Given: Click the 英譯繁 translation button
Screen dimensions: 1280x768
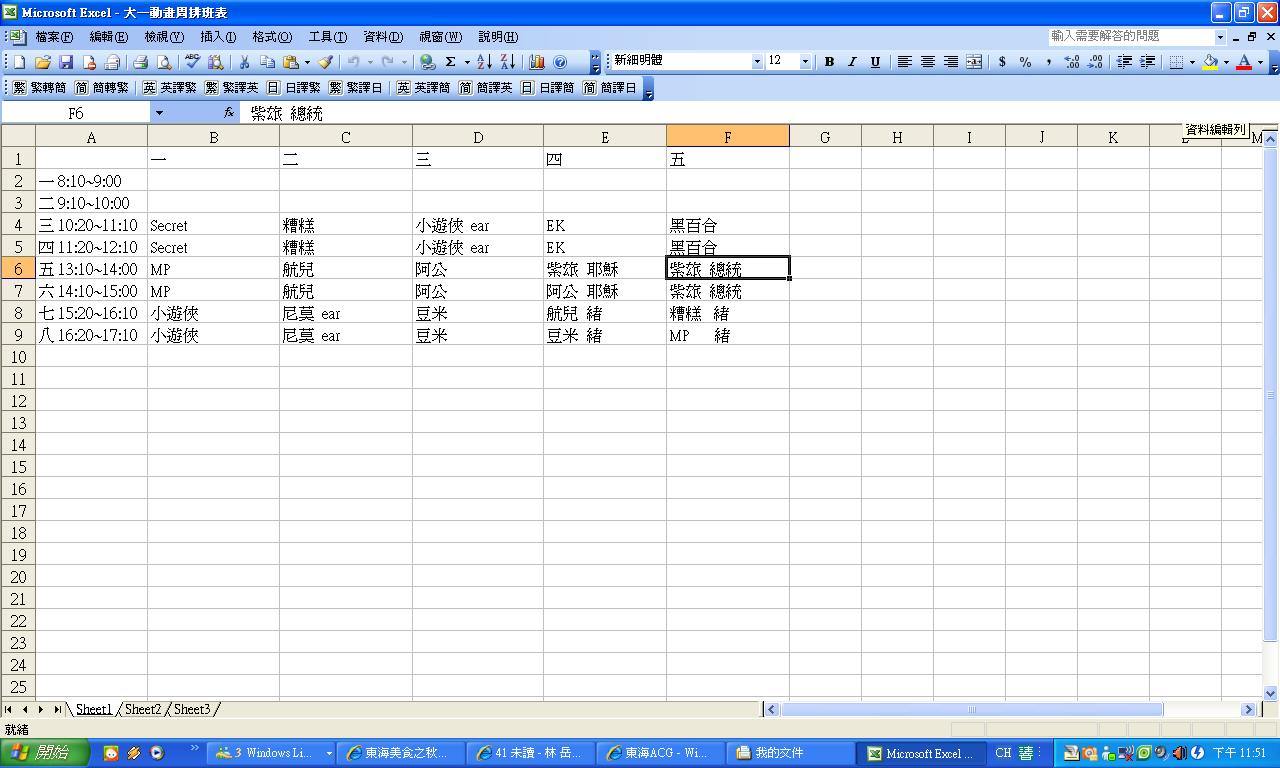Looking at the screenshot, I should click(170, 88).
